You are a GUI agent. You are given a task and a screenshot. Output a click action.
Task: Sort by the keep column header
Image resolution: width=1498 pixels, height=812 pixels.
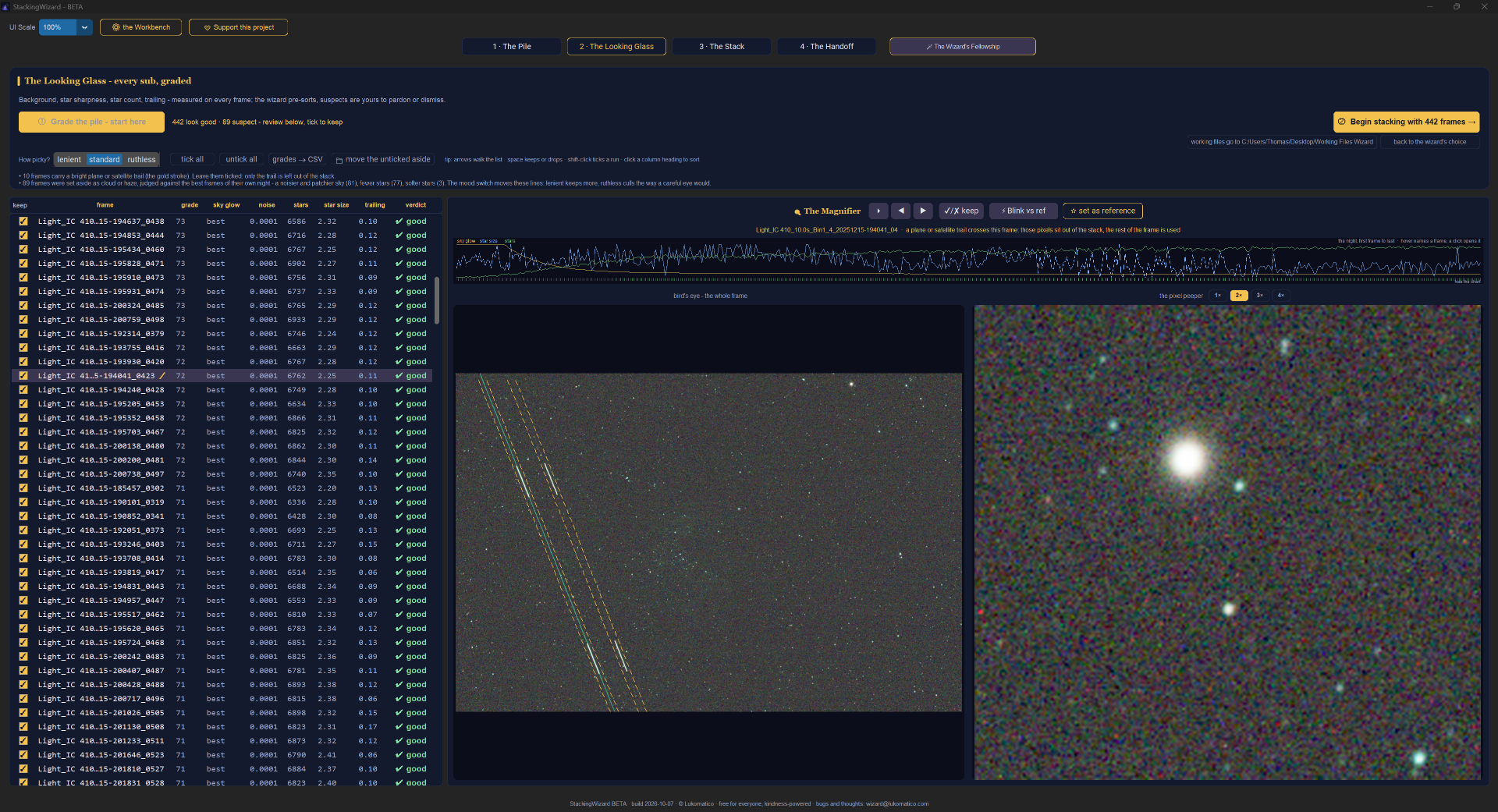(20, 205)
